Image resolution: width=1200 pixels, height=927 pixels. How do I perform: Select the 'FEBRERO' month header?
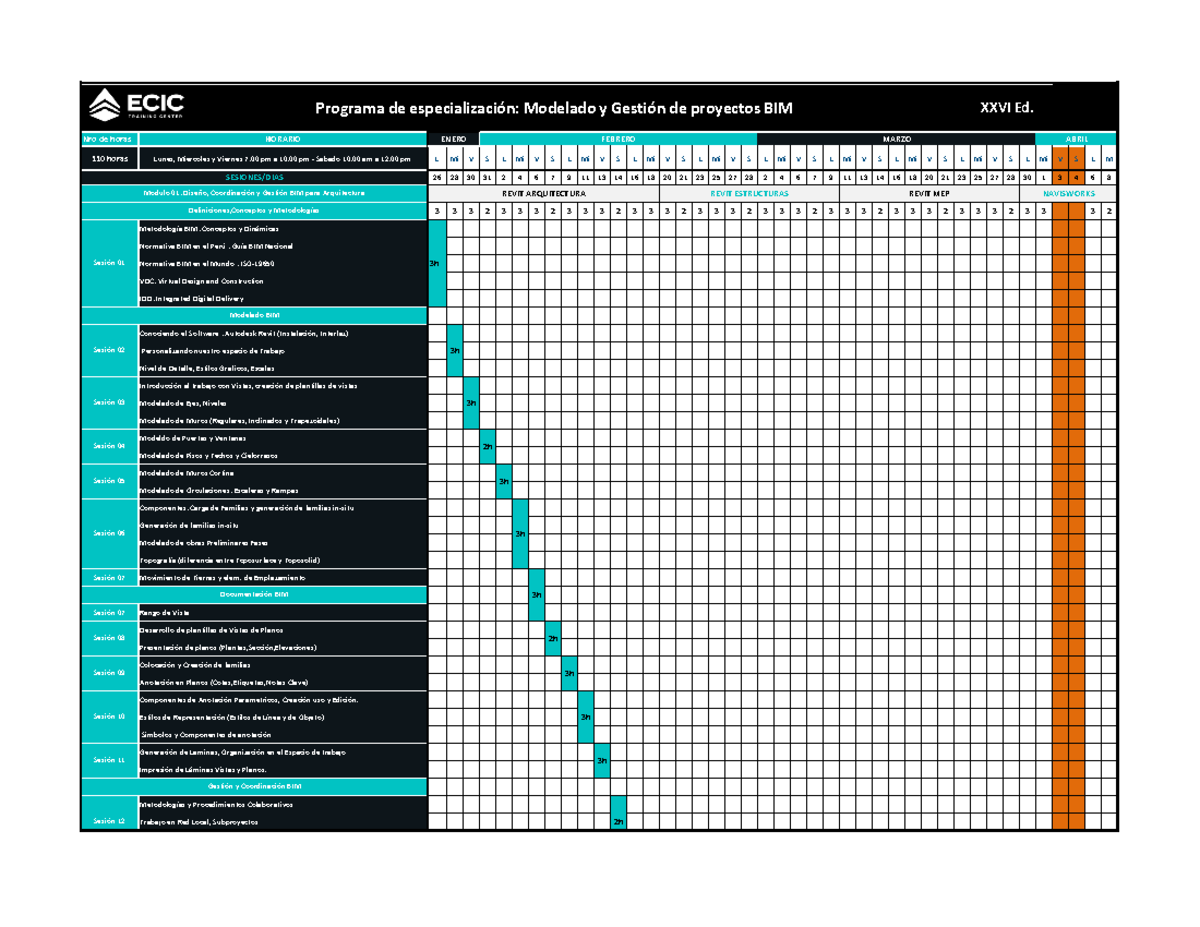[x=618, y=139]
